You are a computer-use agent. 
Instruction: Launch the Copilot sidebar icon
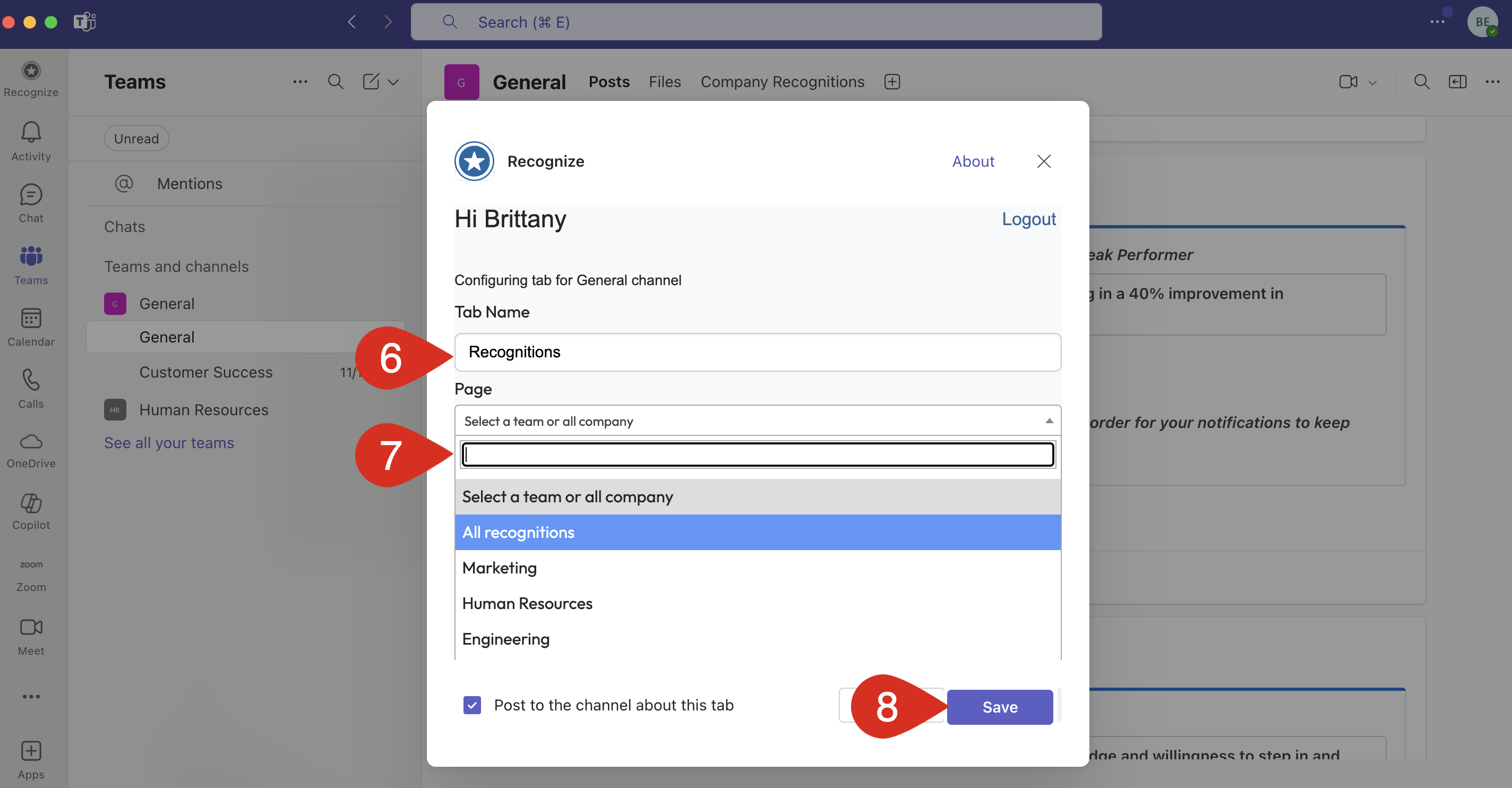coord(31,504)
